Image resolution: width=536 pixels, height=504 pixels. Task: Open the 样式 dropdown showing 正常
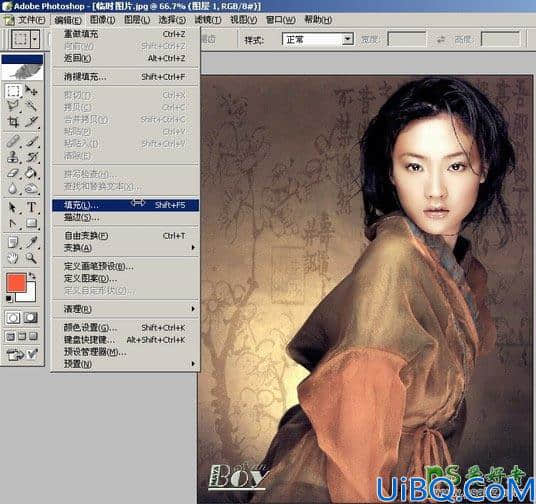[318, 40]
